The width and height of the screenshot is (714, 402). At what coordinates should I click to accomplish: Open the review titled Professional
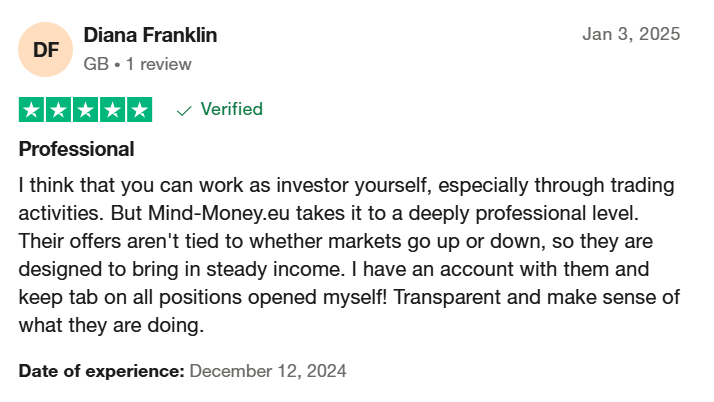[x=76, y=149]
